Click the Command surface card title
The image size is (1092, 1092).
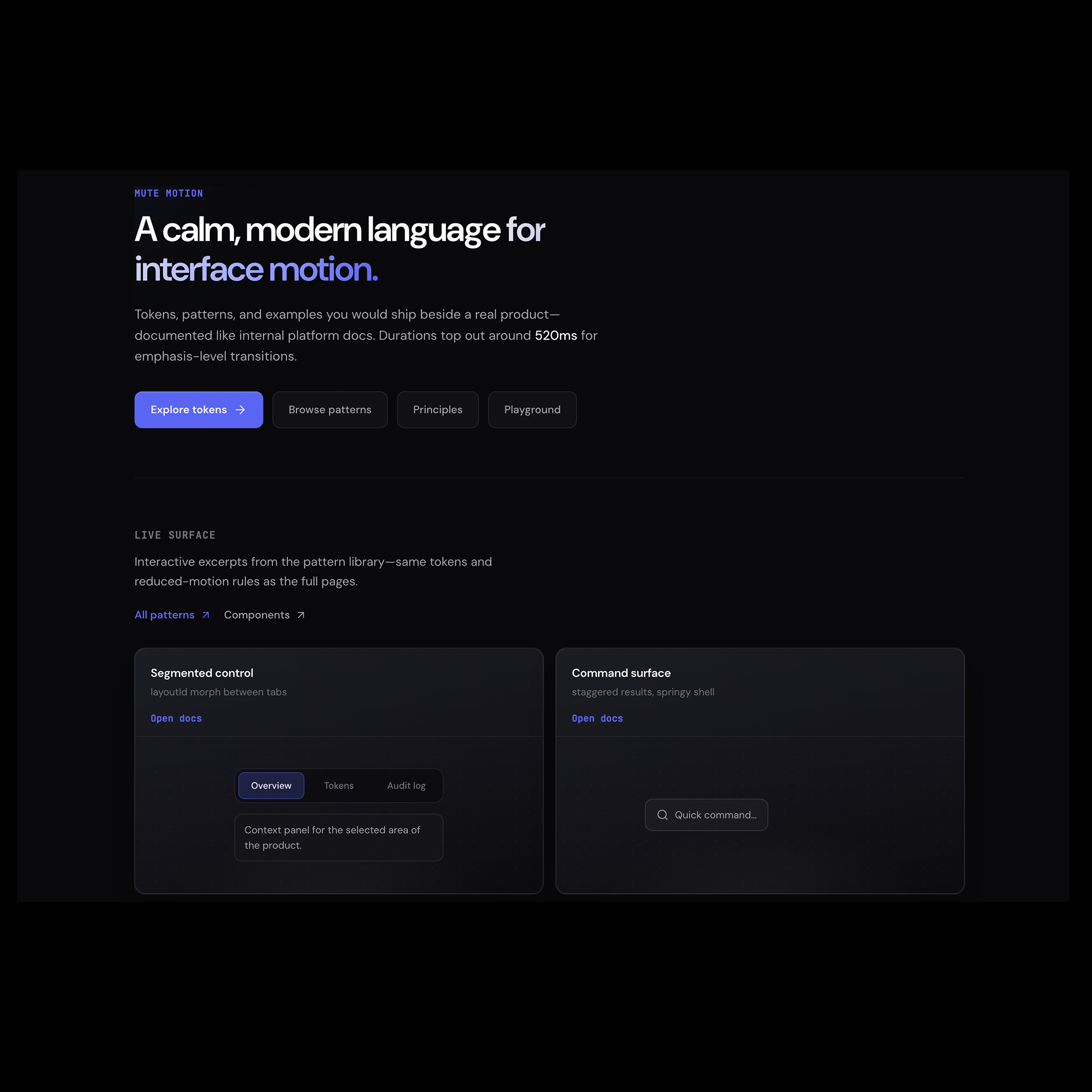point(621,673)
